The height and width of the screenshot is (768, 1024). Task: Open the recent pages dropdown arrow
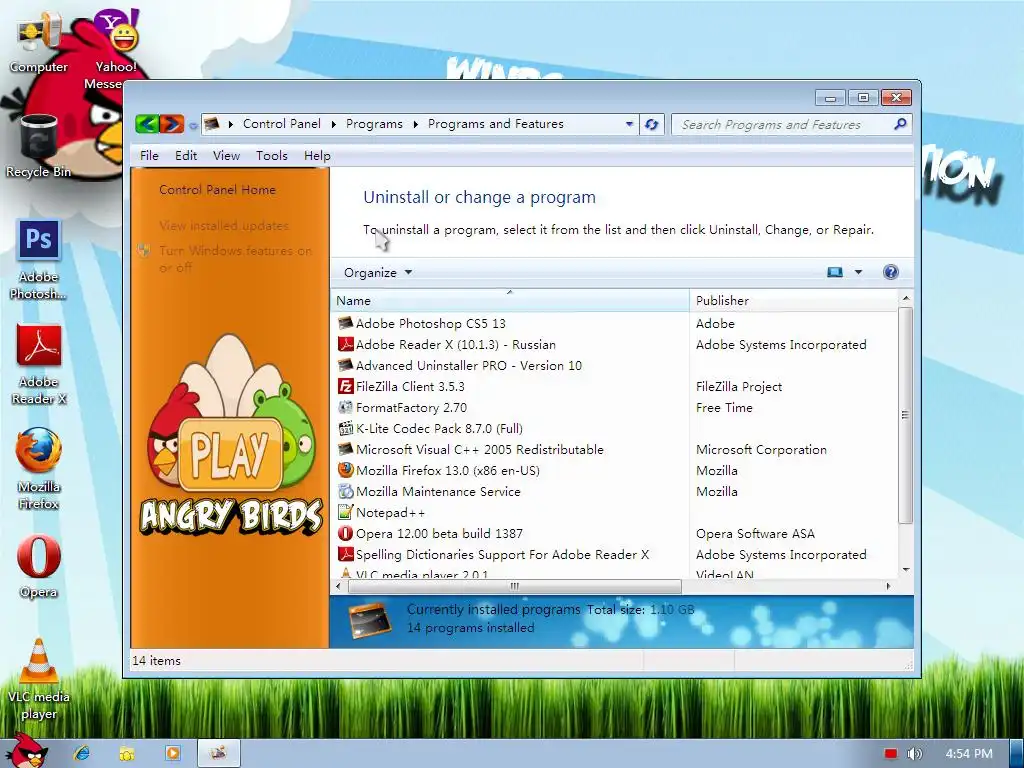click(193, 125)
